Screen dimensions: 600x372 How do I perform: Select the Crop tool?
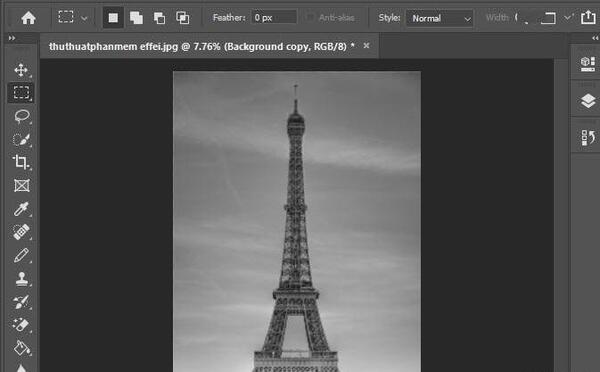coord(21,162)
